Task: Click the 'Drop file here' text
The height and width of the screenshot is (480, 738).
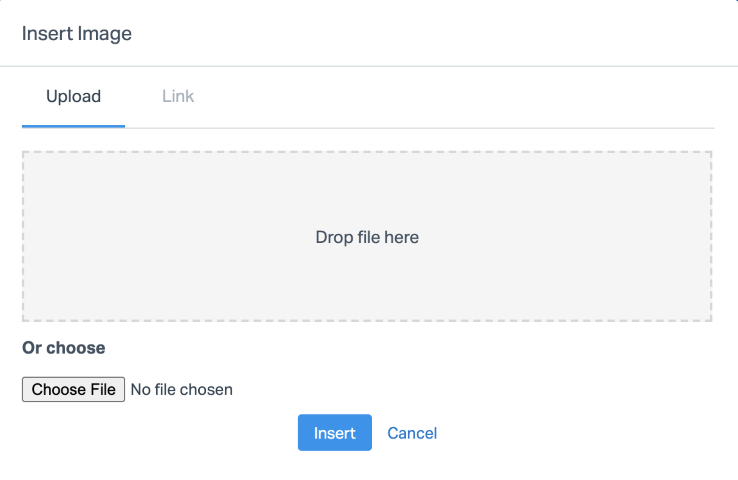Action: (x=367, y=238)
